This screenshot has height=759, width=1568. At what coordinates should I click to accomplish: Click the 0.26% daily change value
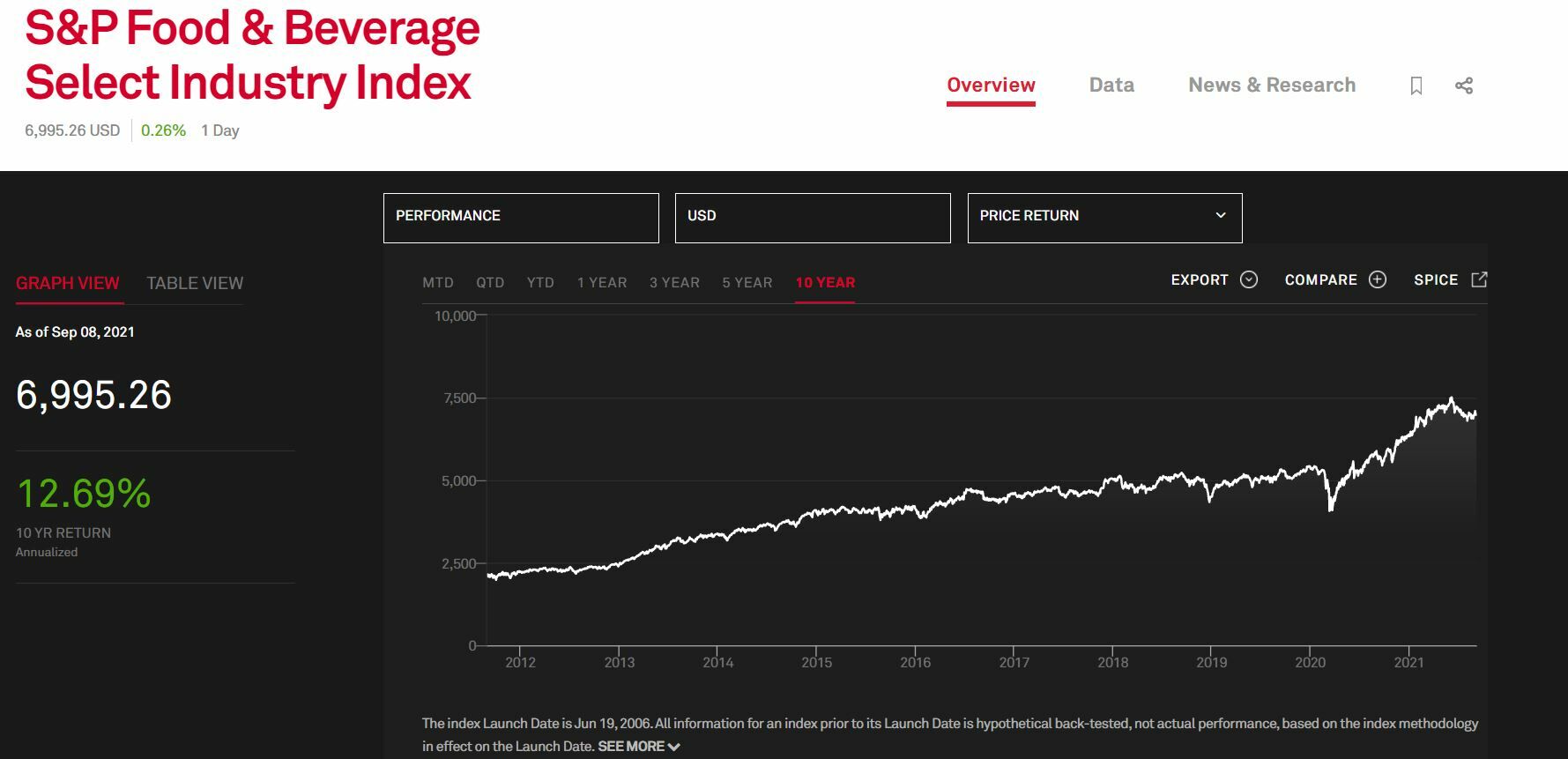[163, 130]
